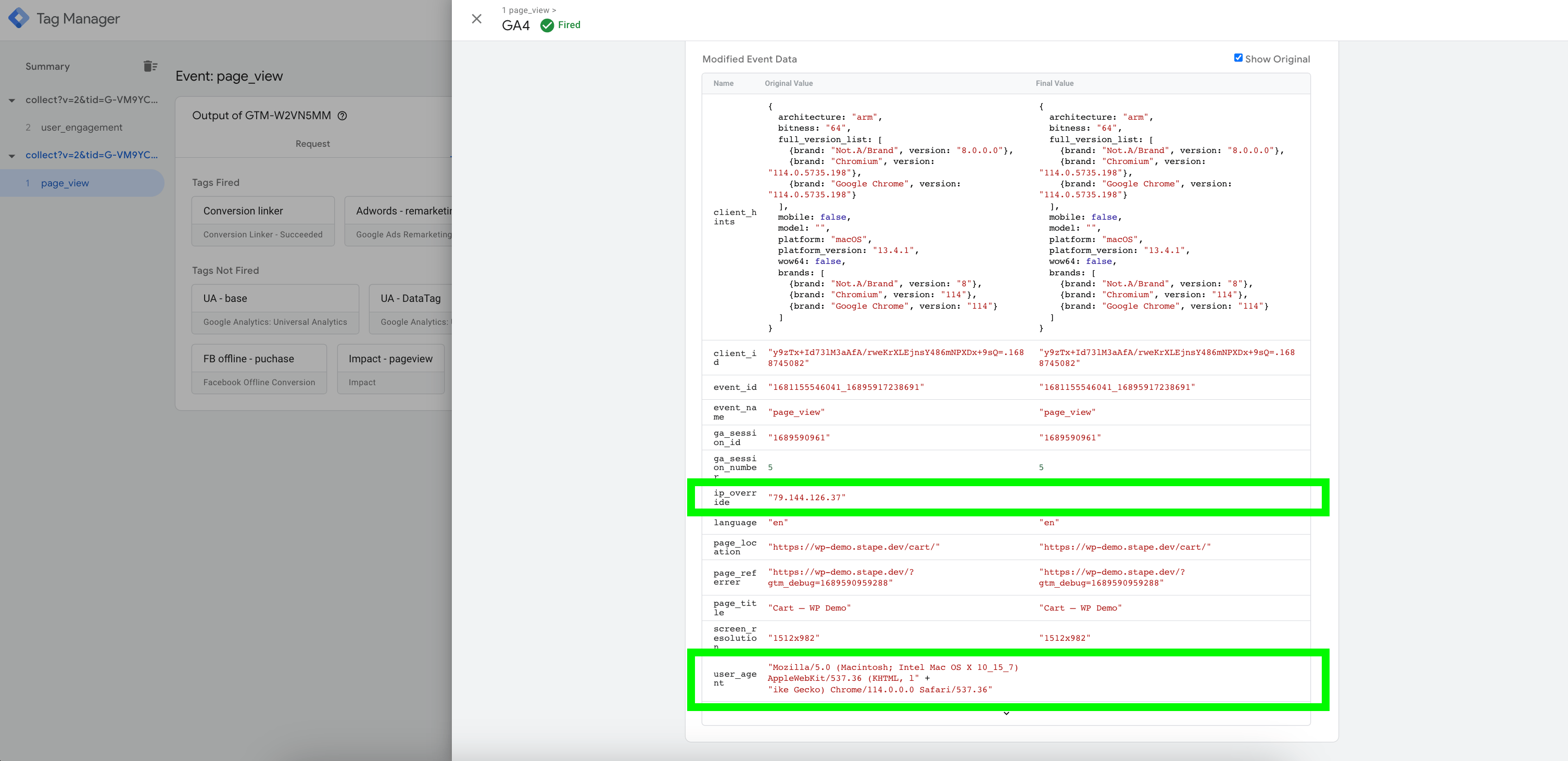
Task: Click the ip_override original value "79.144.126.37"
Action: [806, 498]
